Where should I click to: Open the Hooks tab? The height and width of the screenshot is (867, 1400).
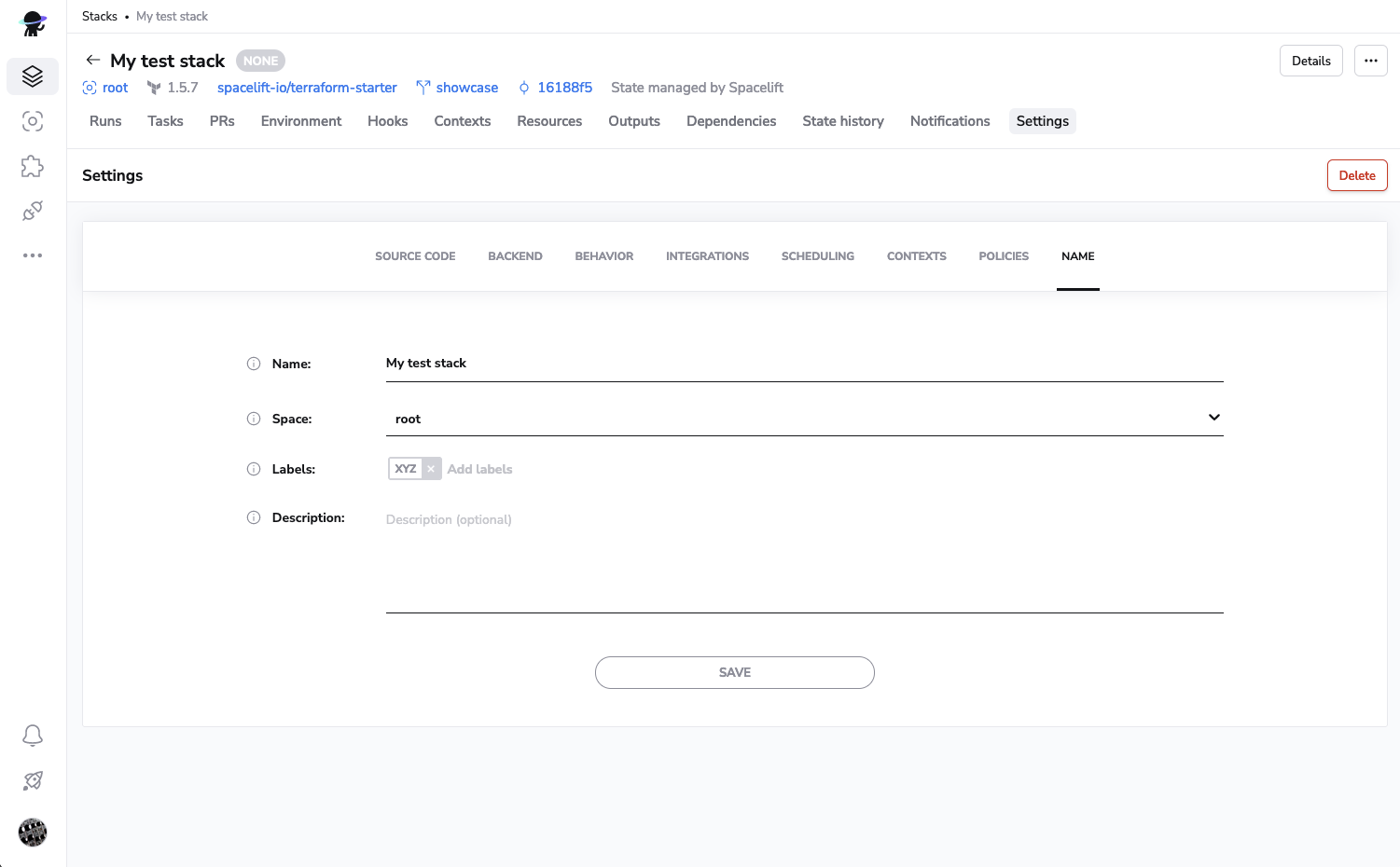pos(388,121)
